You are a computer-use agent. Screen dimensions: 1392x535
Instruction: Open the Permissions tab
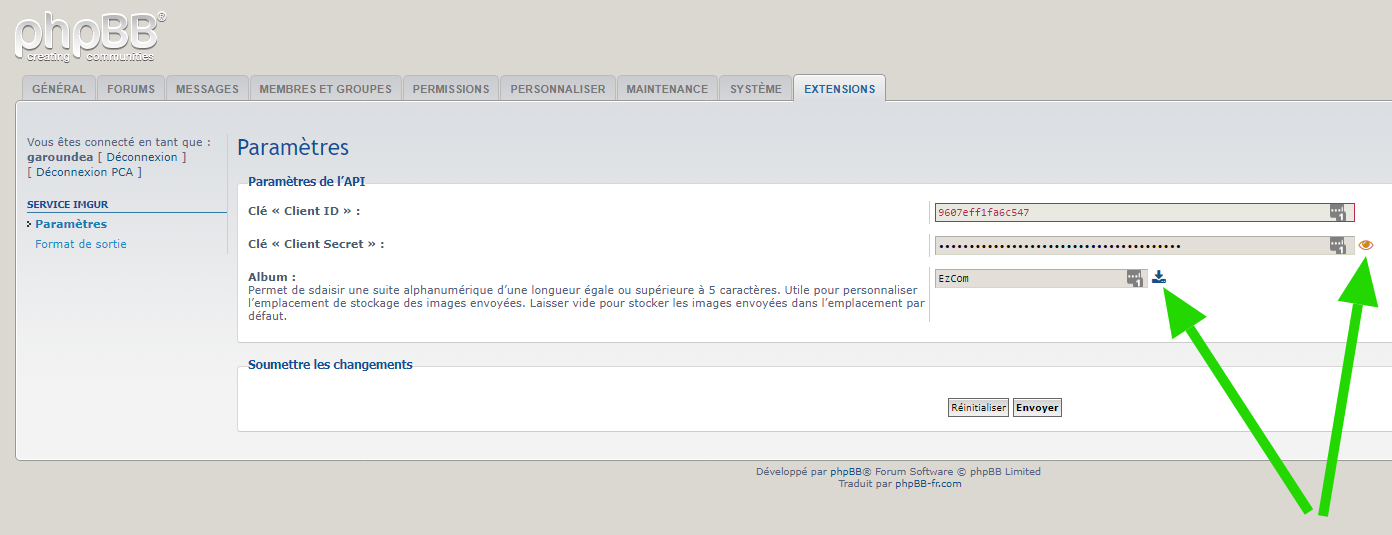point(451,89)
